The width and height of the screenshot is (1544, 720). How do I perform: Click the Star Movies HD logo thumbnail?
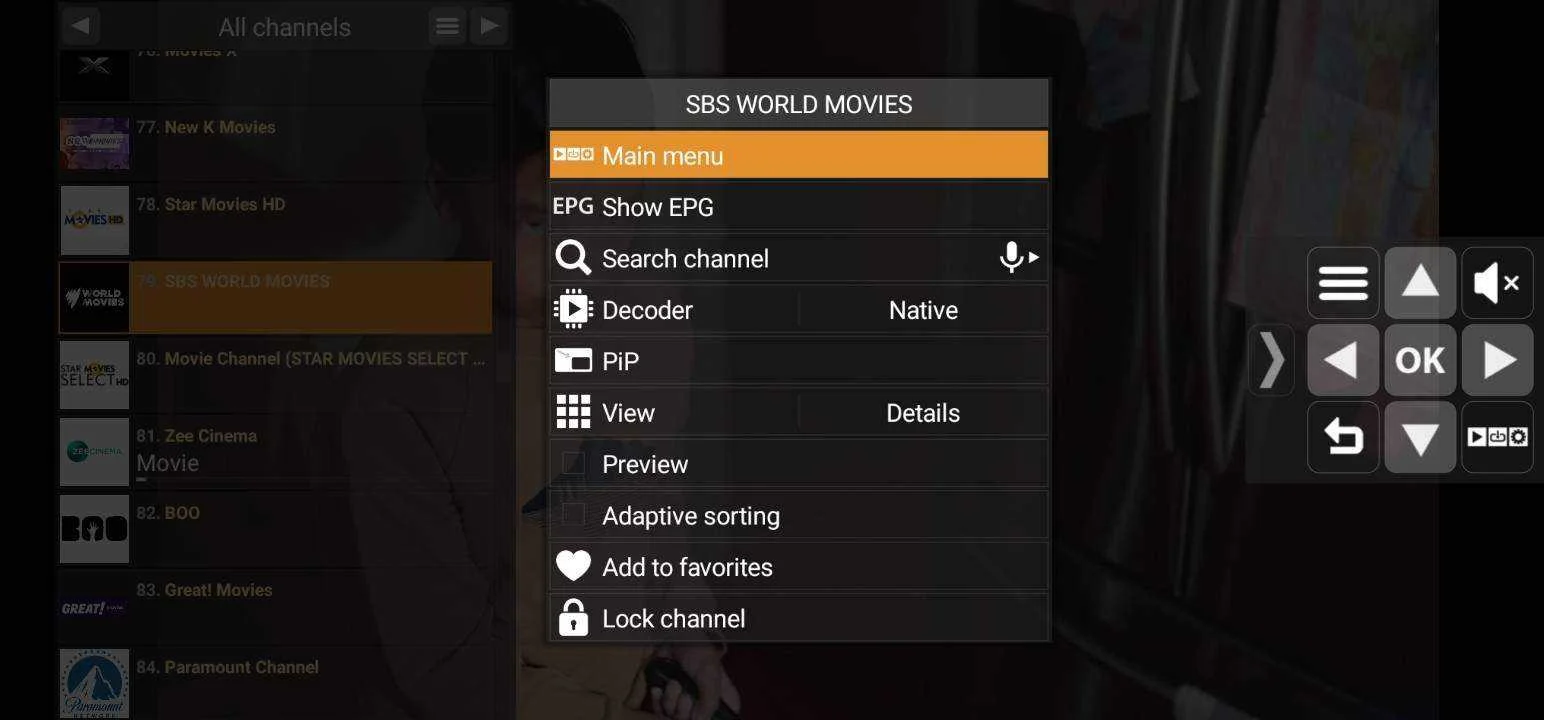click(95, 220)
